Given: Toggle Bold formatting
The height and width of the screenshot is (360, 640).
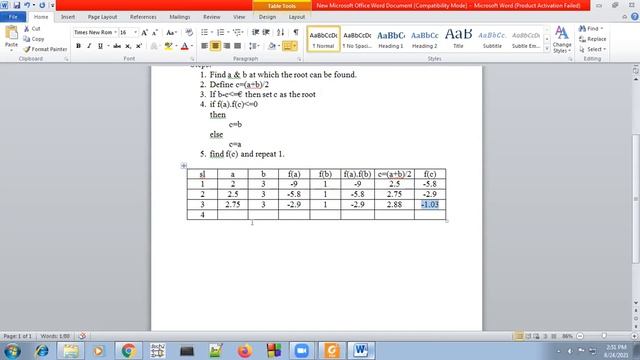Looking at the screenshot, I should (78, 46).
